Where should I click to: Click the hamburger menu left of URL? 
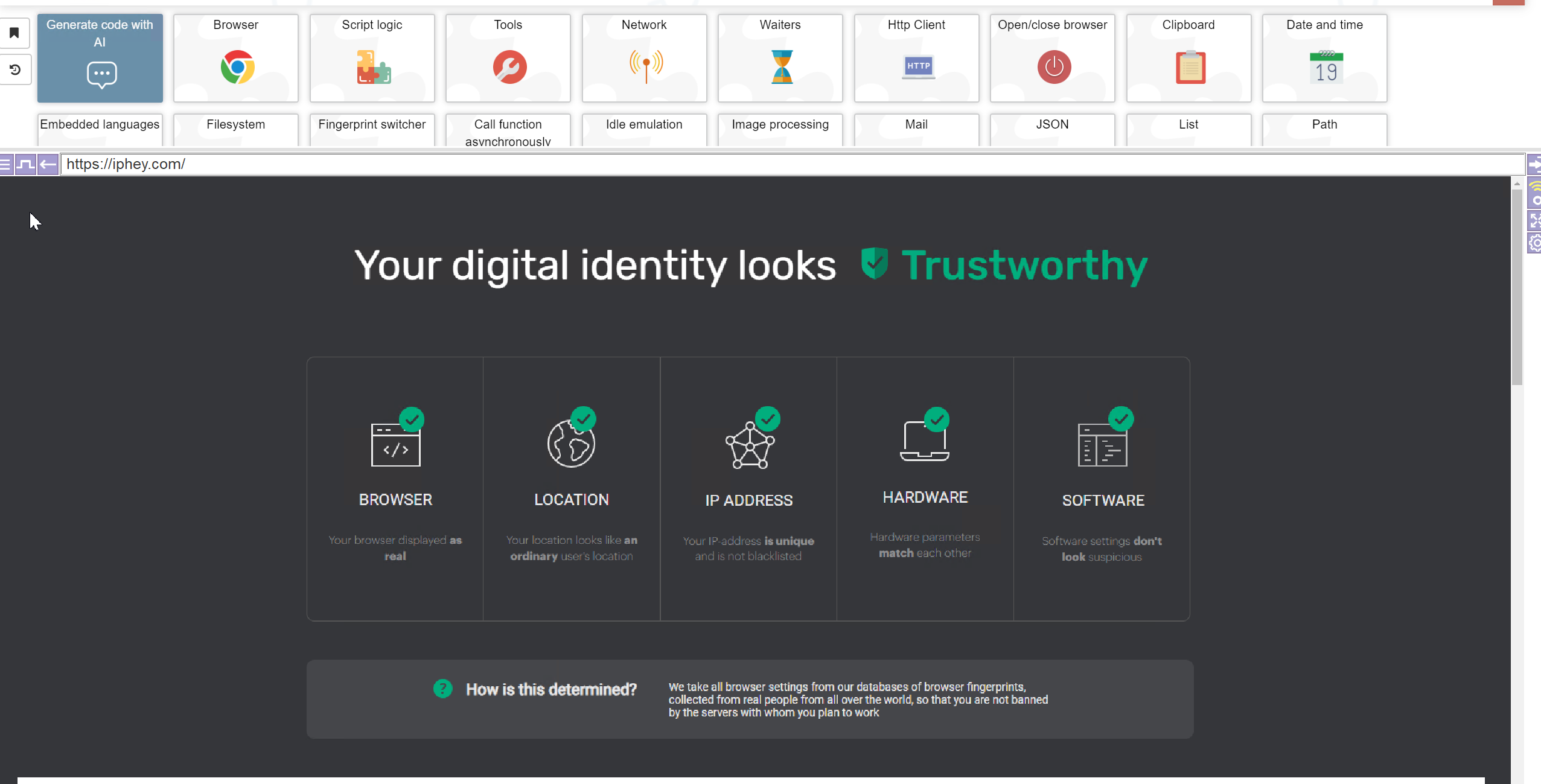(x=5, y=164)
